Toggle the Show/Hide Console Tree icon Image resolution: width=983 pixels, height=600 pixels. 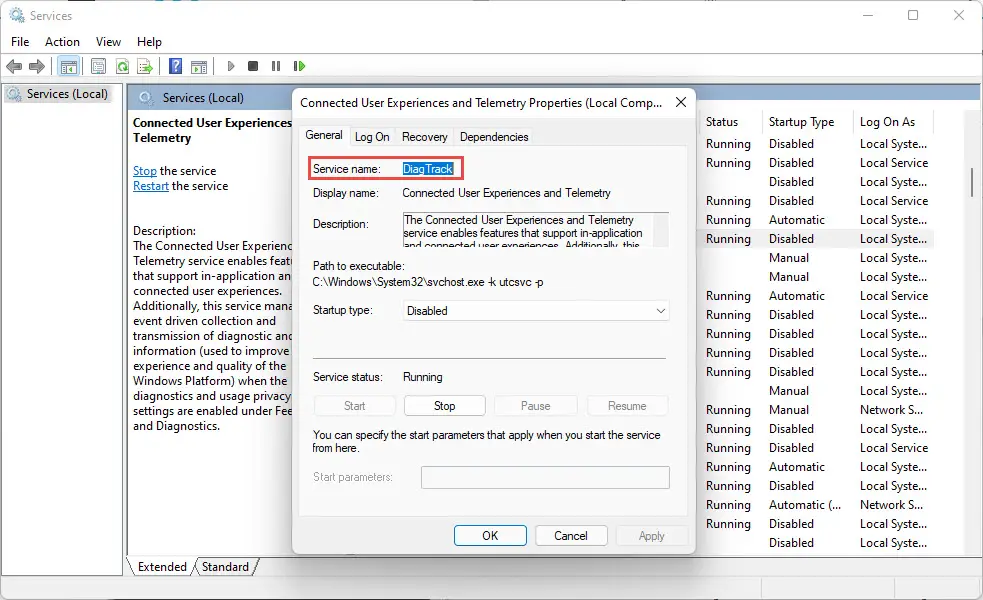click(68, 66)
